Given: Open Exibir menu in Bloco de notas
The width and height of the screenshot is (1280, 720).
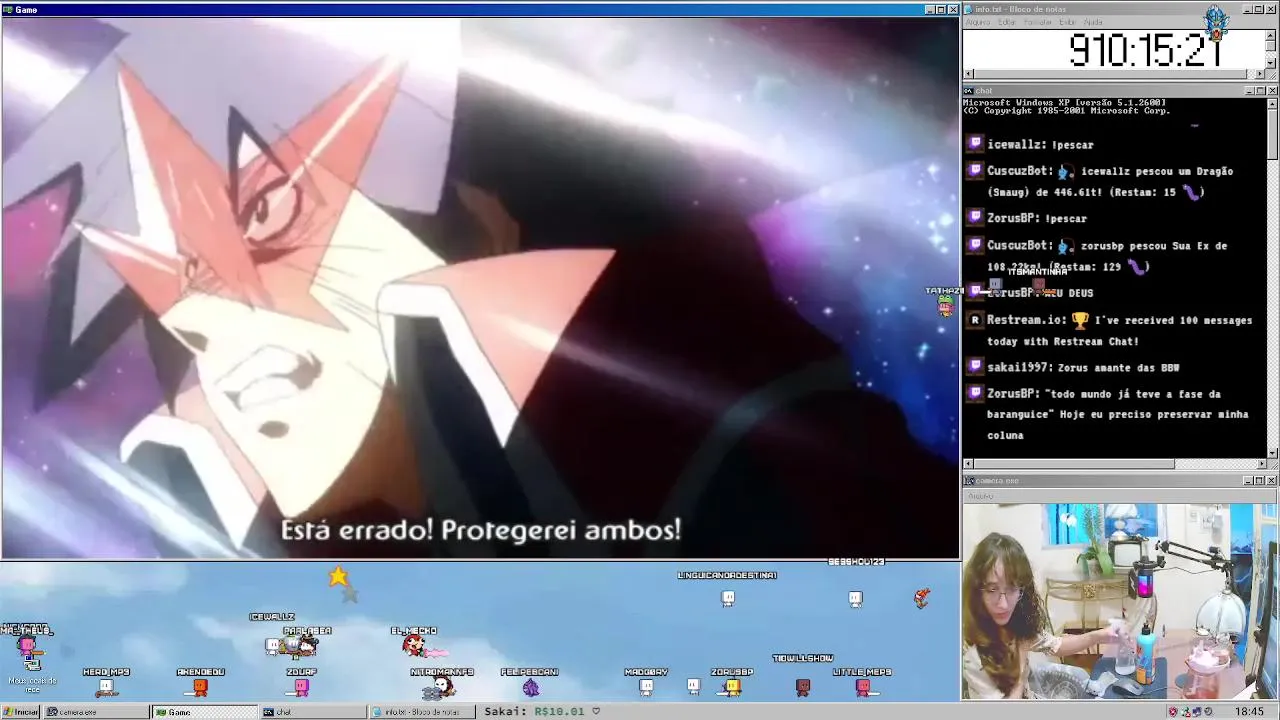Looking at the screenshot, I should 1067,22.
